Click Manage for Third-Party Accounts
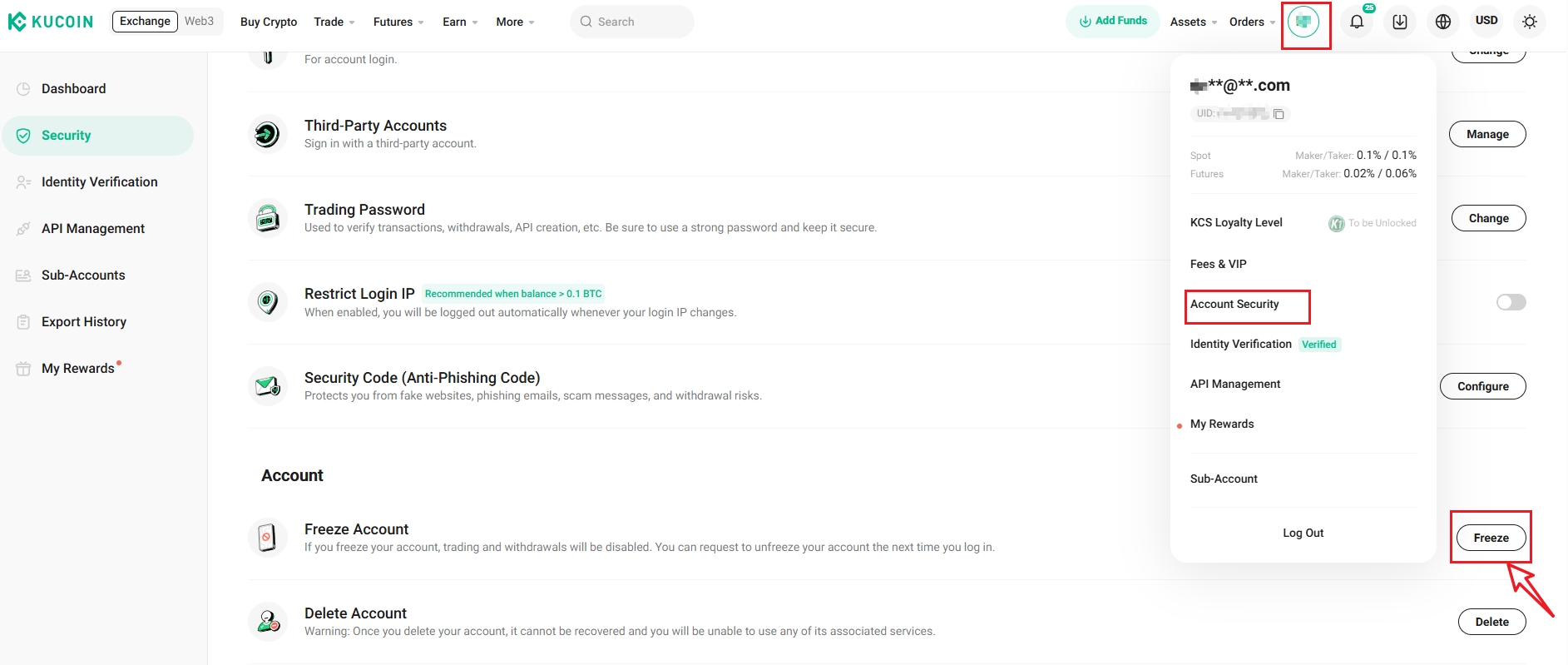This screenshot has height=665, width=1568. tap(1487, 134)
